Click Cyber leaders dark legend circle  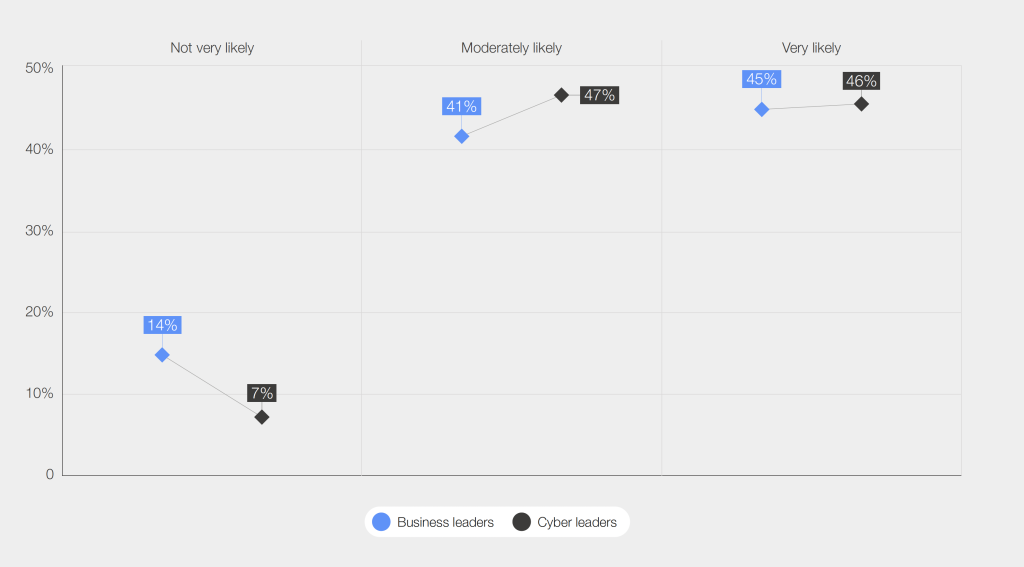[x=521, y=522]
